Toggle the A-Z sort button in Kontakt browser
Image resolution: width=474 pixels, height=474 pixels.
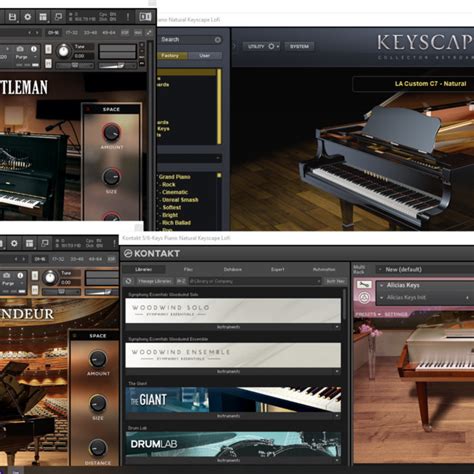click(181, 281)
